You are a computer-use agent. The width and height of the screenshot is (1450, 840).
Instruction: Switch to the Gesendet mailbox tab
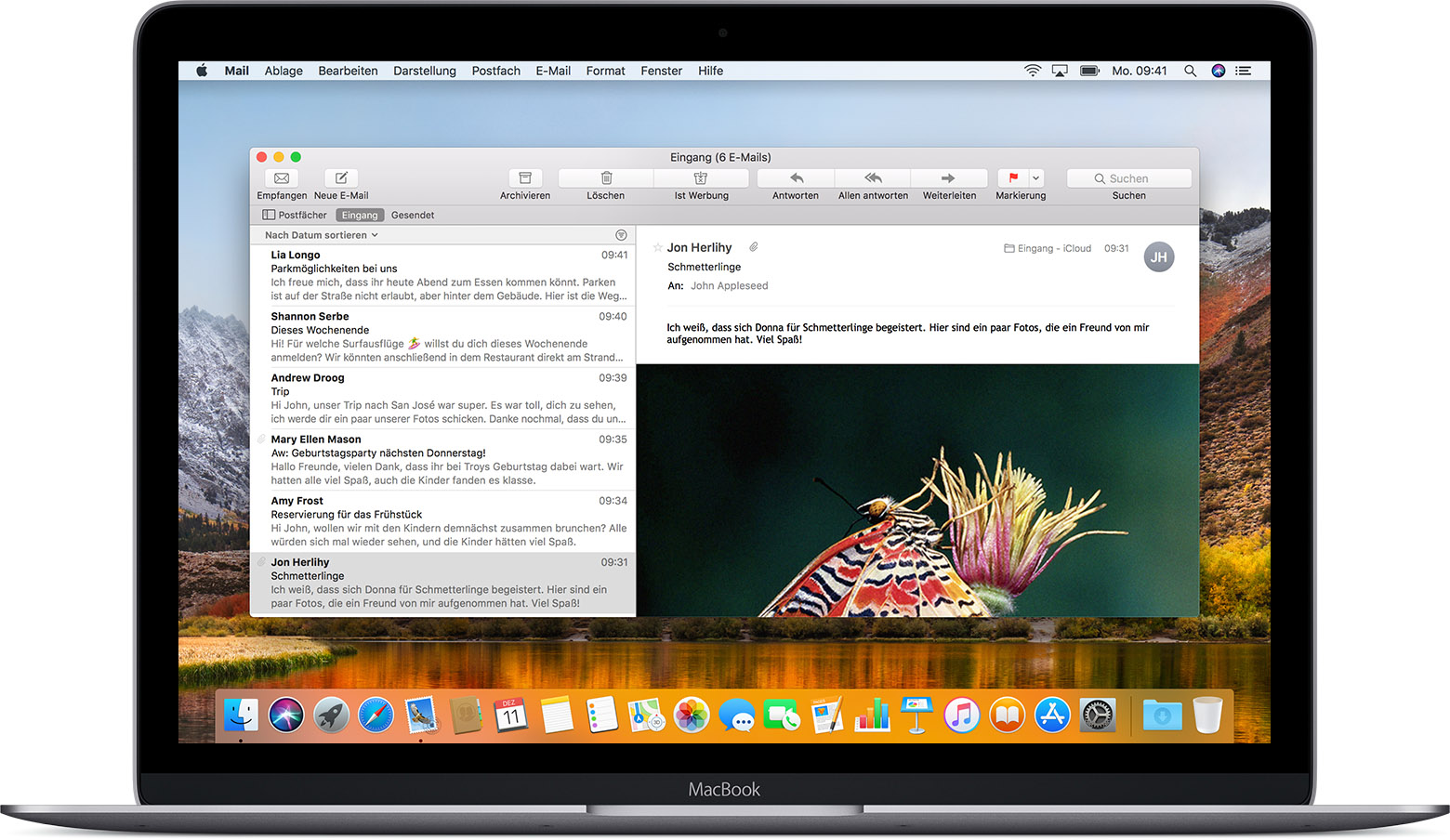tap(413, 215)
